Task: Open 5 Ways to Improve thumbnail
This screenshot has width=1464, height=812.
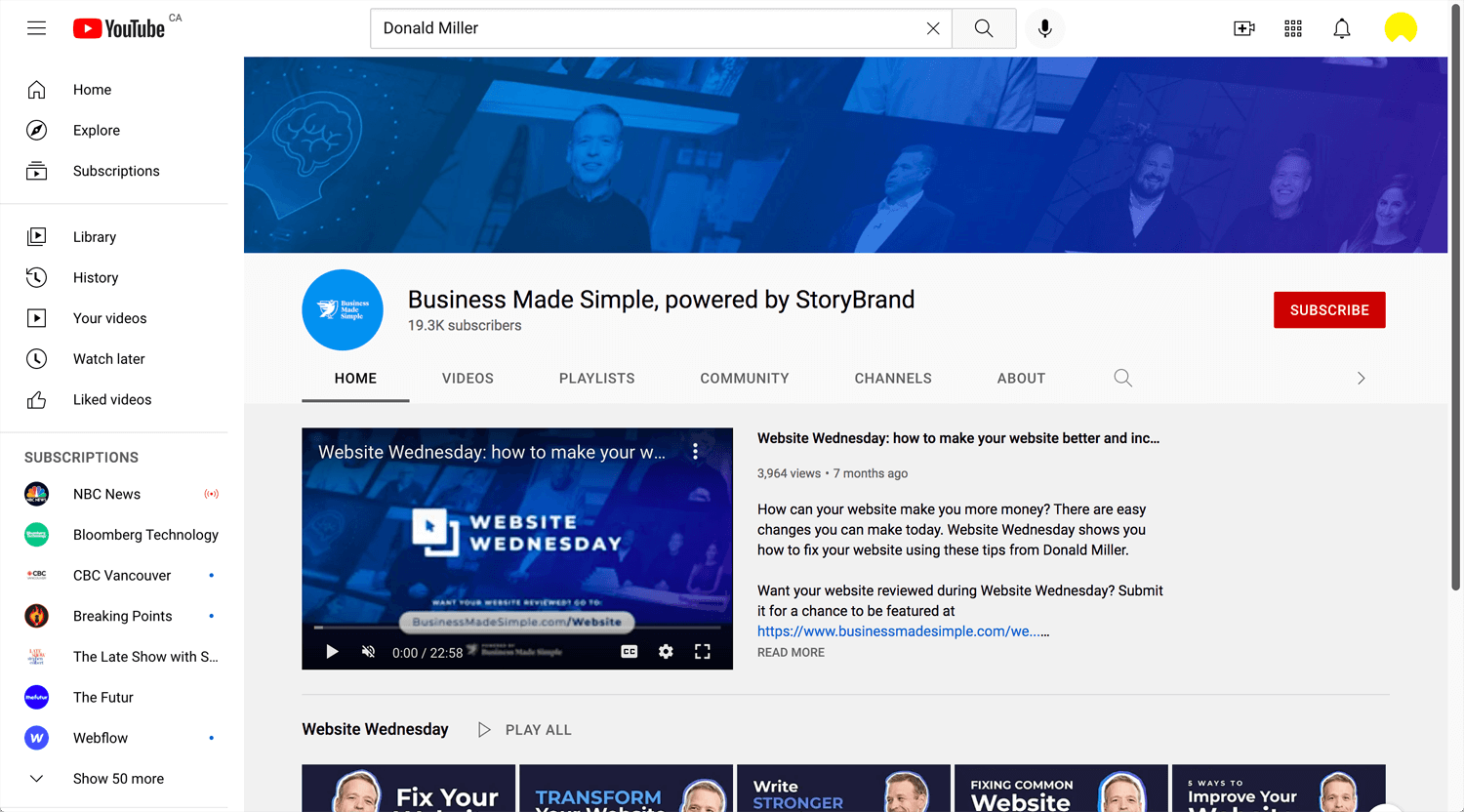Action: click(1279, 789)
